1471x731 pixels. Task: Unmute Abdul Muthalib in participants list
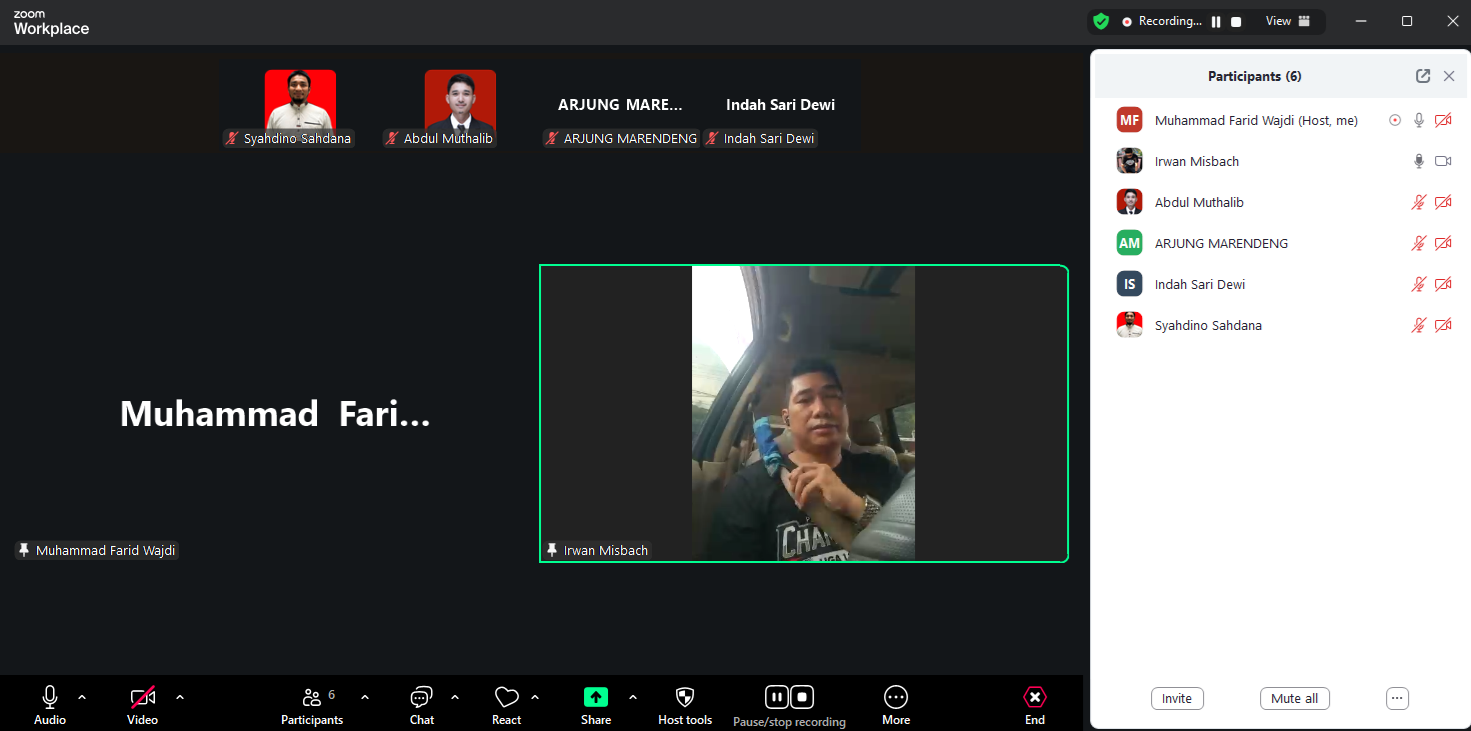click(1418, 202)
